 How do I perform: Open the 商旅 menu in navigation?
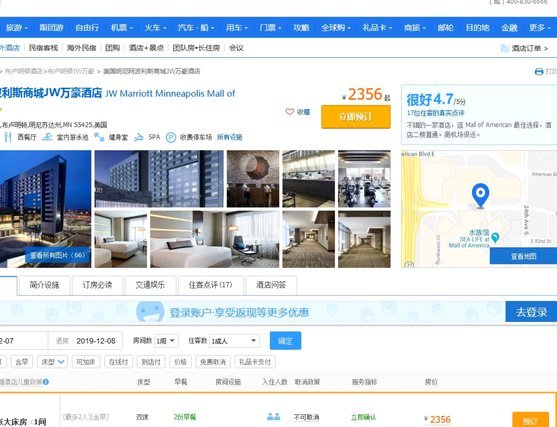(415, 28)
